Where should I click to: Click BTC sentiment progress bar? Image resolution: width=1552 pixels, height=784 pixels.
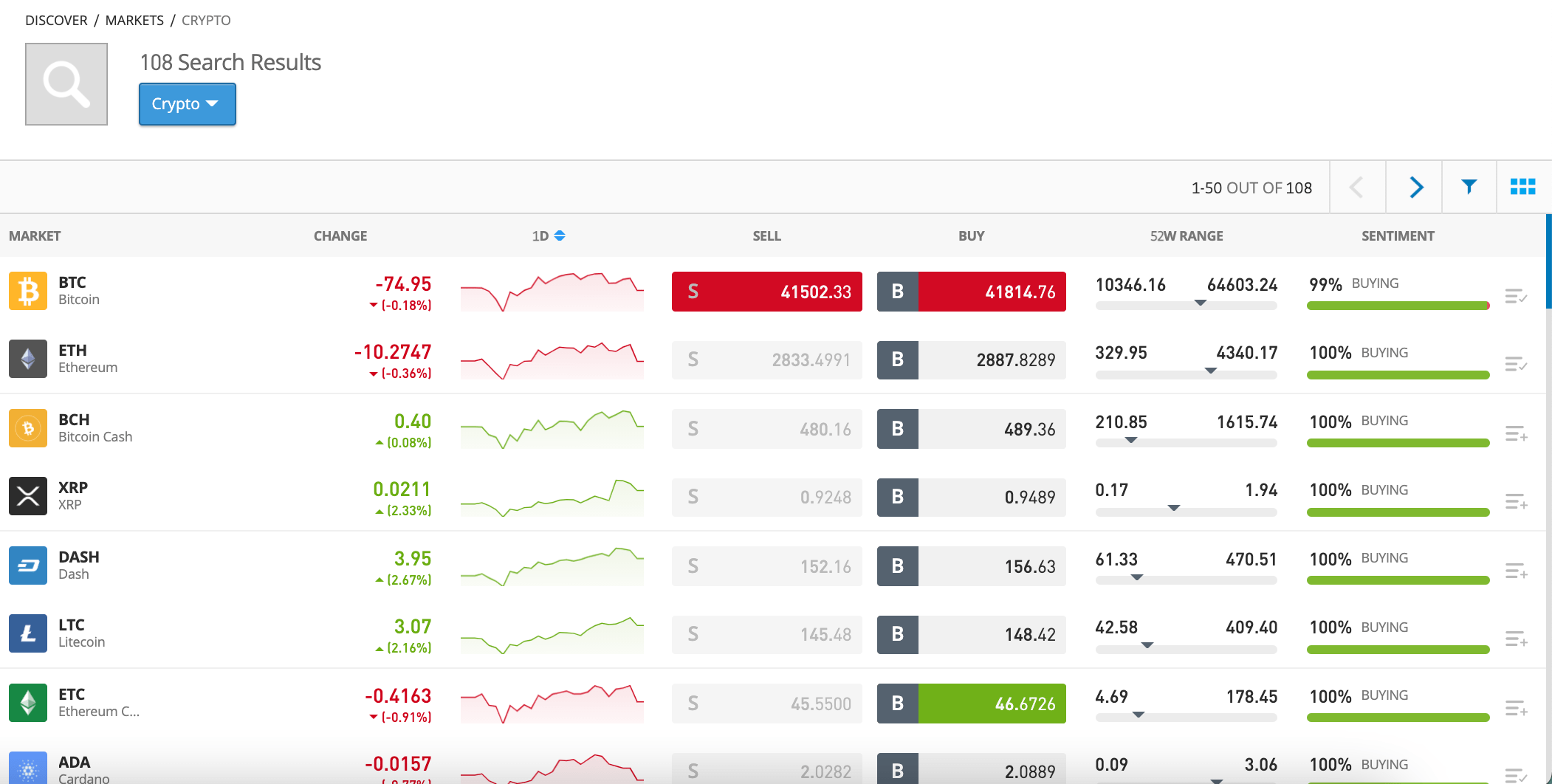click(1398, 306)
